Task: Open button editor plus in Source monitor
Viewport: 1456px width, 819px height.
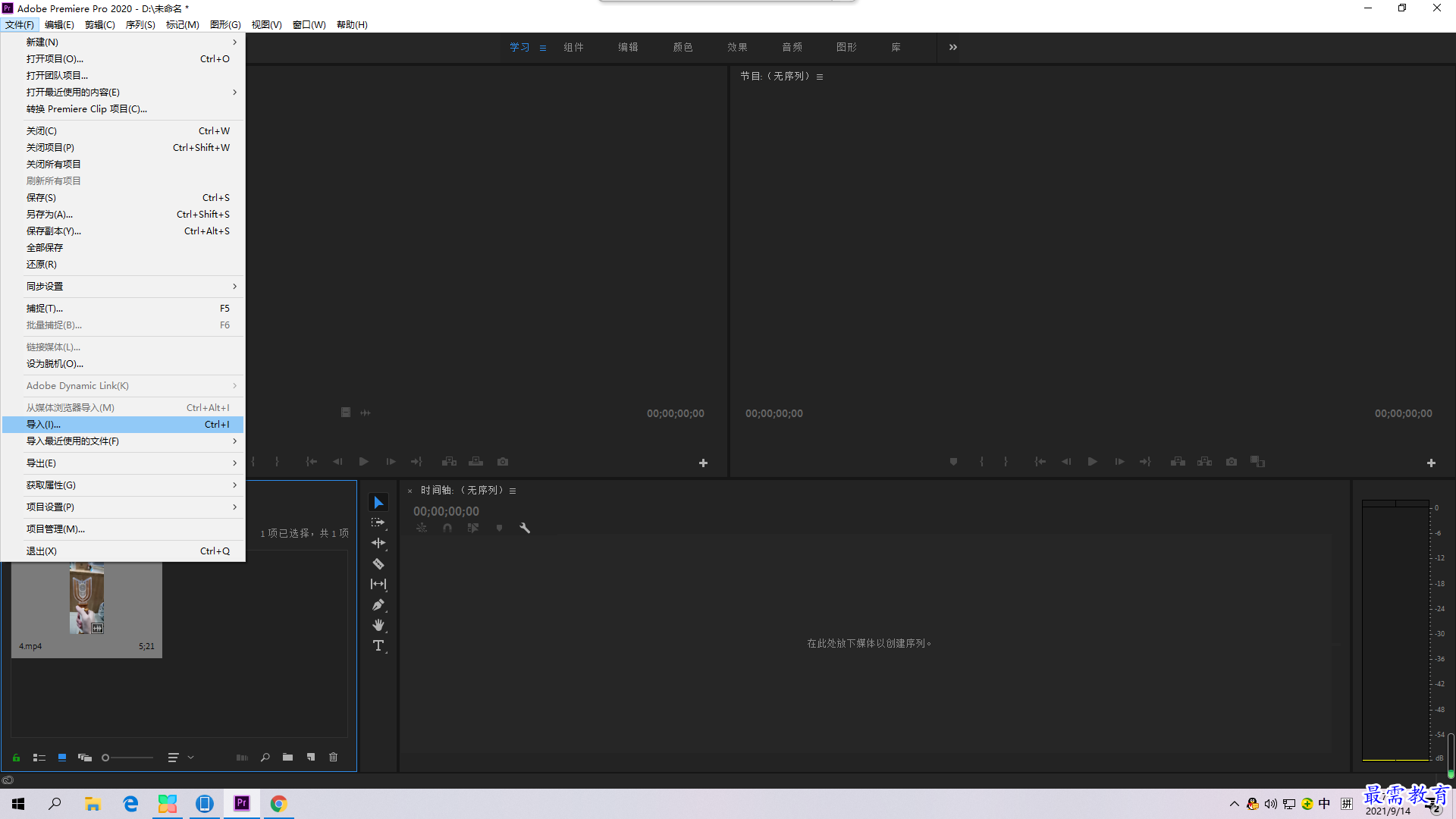Action: 703,463
